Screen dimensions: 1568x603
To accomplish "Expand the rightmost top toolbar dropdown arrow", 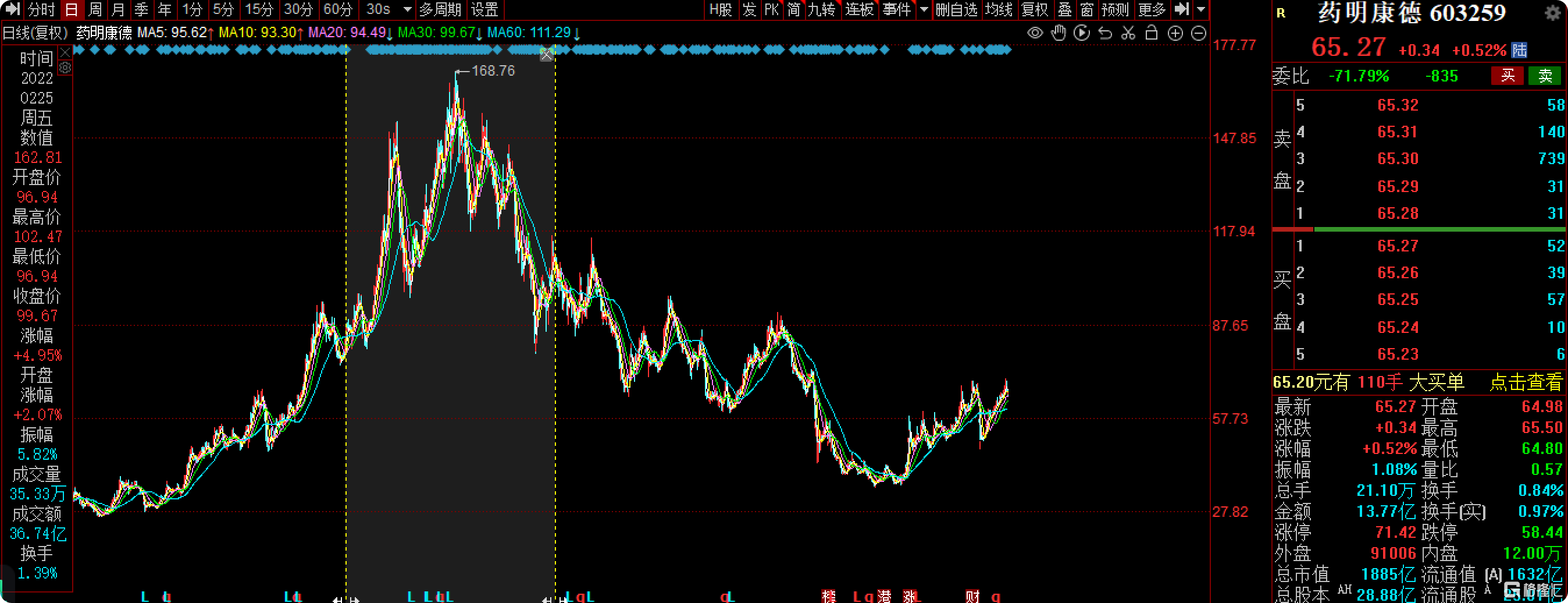I will [1201, 10].
